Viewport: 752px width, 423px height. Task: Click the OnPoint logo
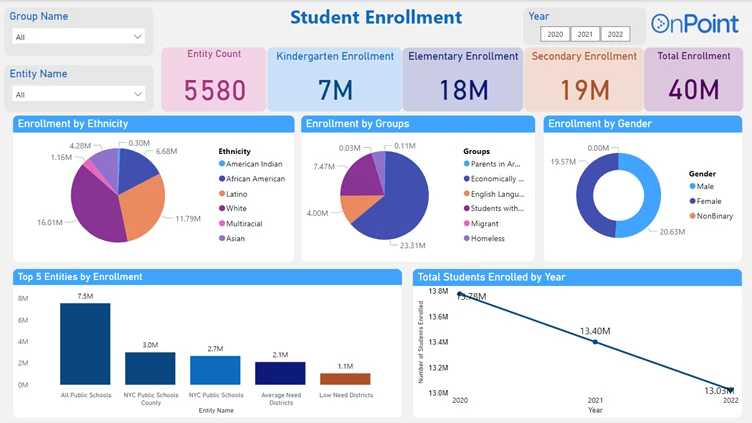point(695,24)
